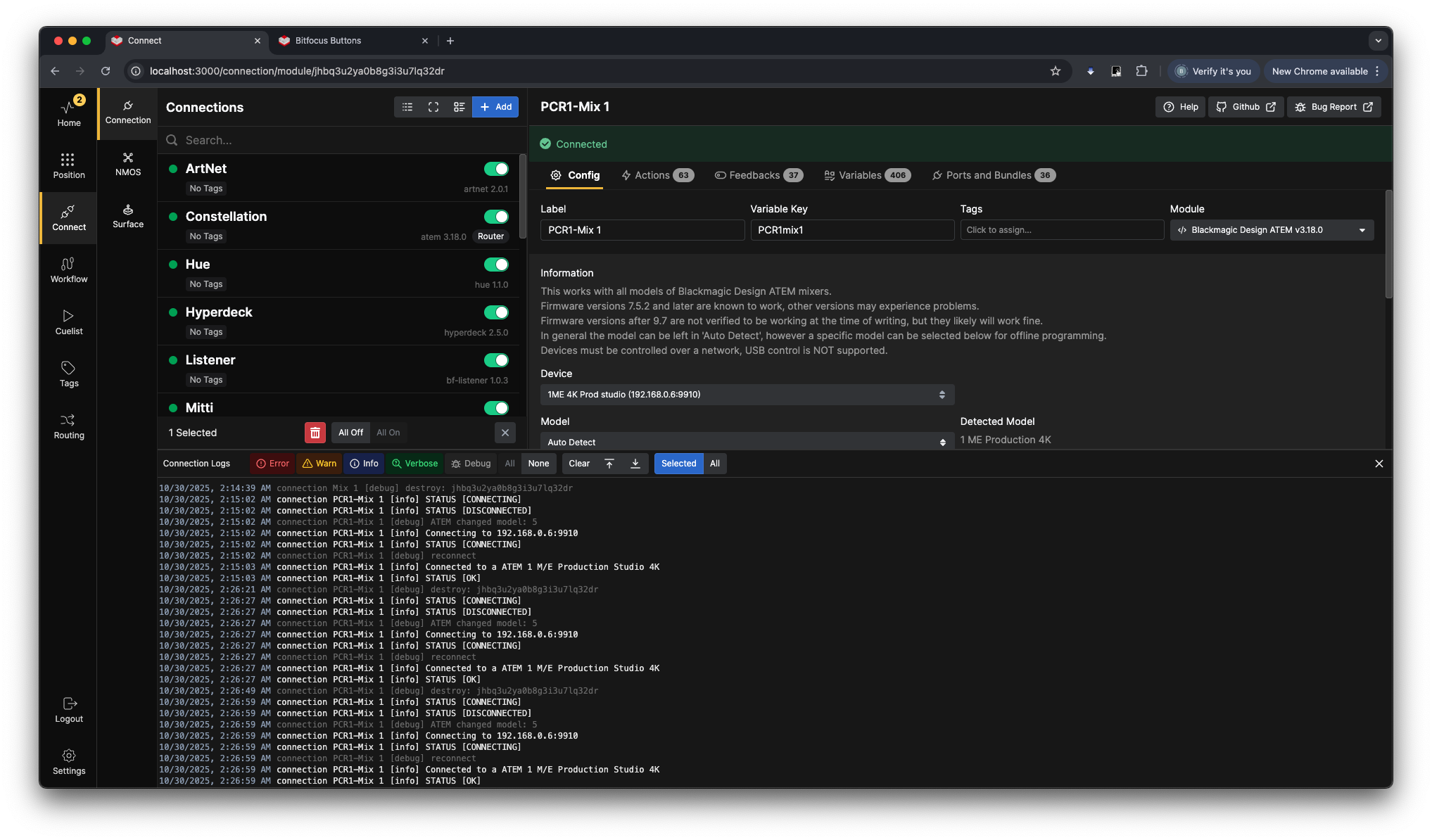
Task: Close the selection bar with X
Action: pyautogui.click(x=505, y=433)
